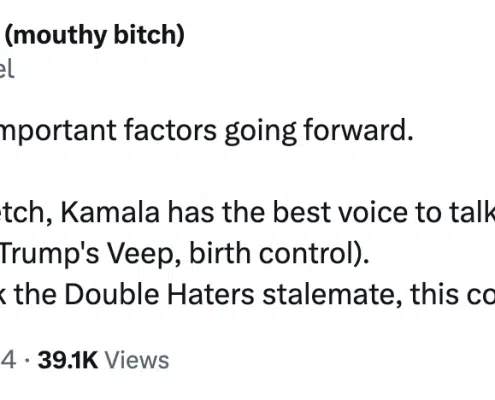Click the word "the" before "Double Haters"
Viewport: 495px width, 400px height.
pos(36,294)
